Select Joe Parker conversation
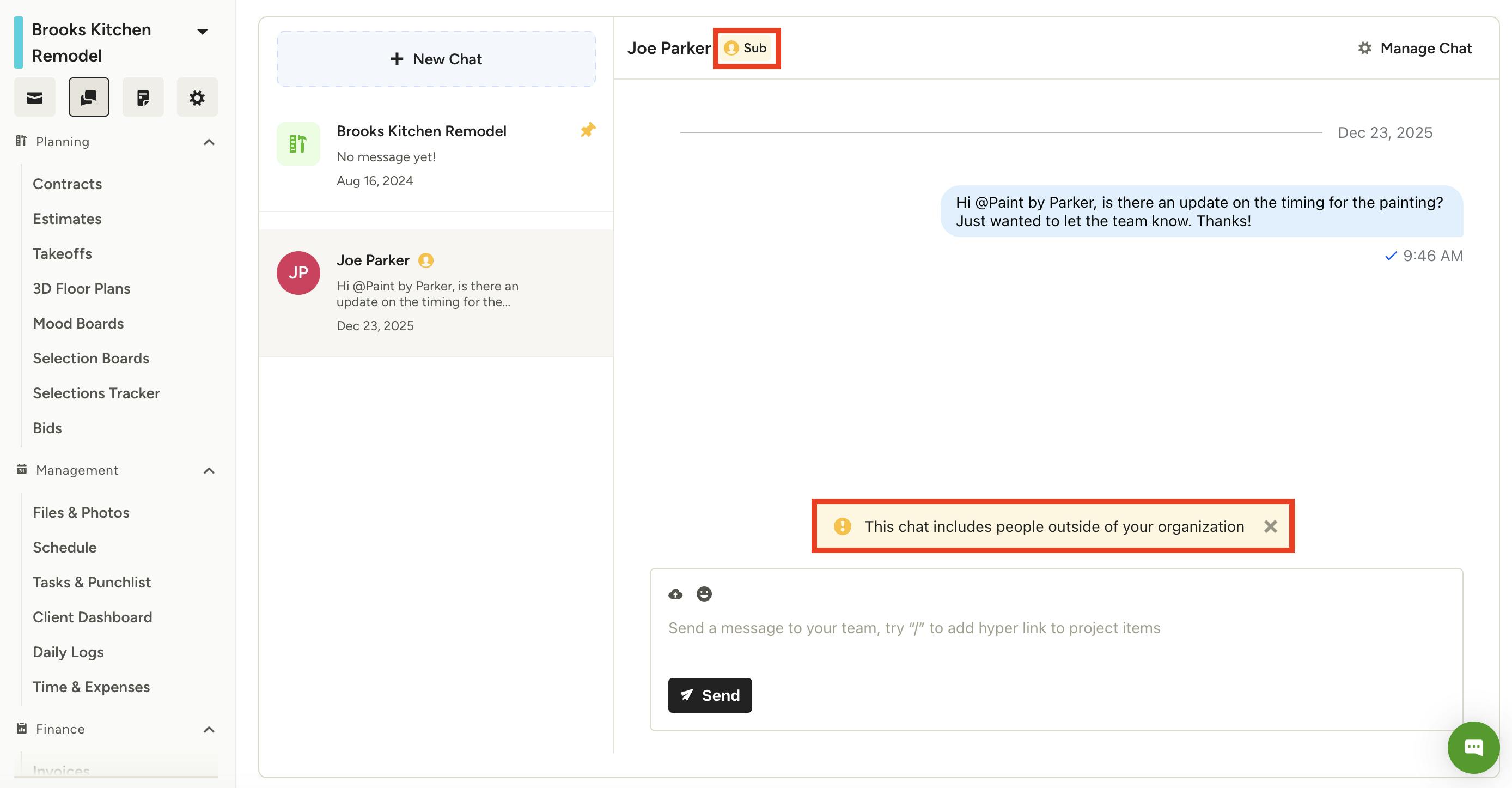Image resolution: width=1512 pixels, height=788 pixels. pyautogui.click(x=436, y=293)
